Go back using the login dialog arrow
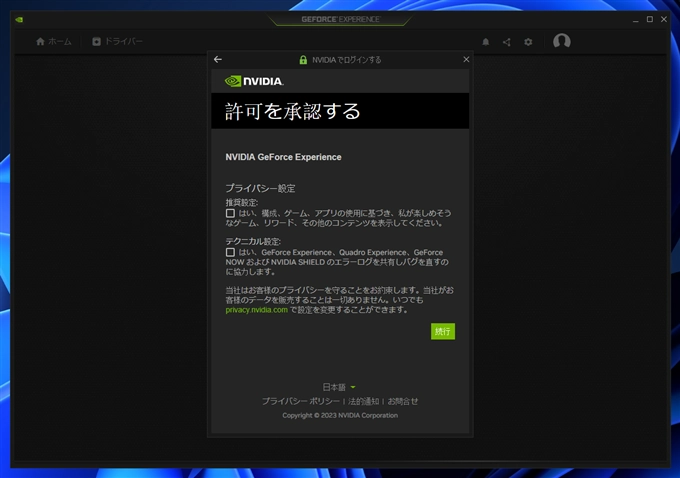This screenshot has width=680, height=478. (x=218, y=59)
